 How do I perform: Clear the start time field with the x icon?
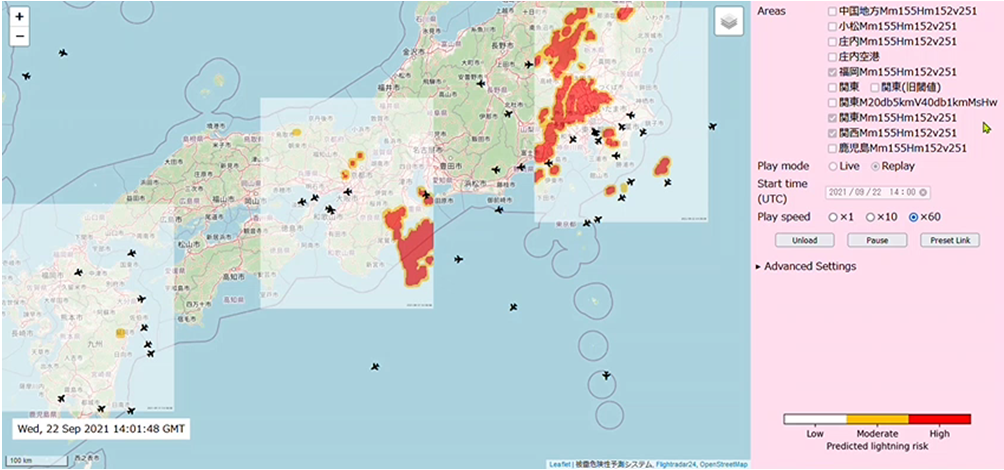tap(923, 193)
